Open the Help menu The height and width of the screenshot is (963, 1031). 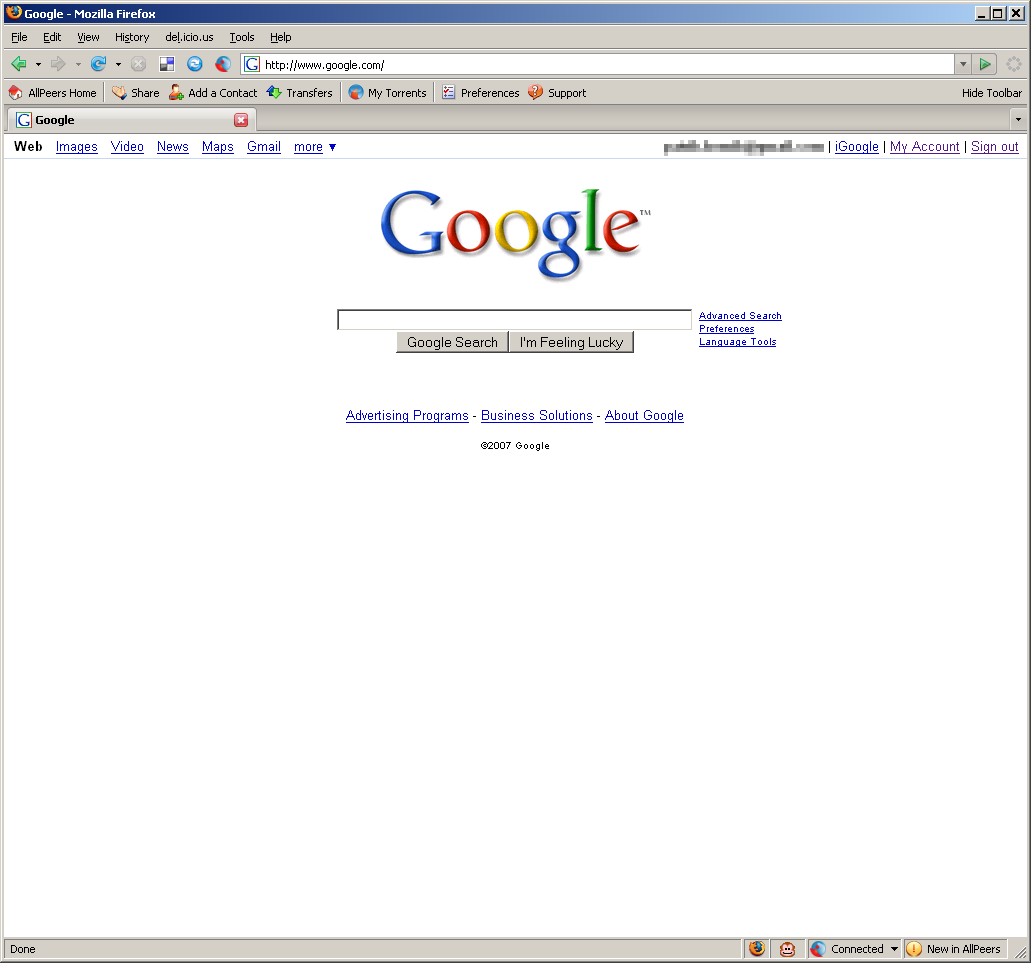281,37
